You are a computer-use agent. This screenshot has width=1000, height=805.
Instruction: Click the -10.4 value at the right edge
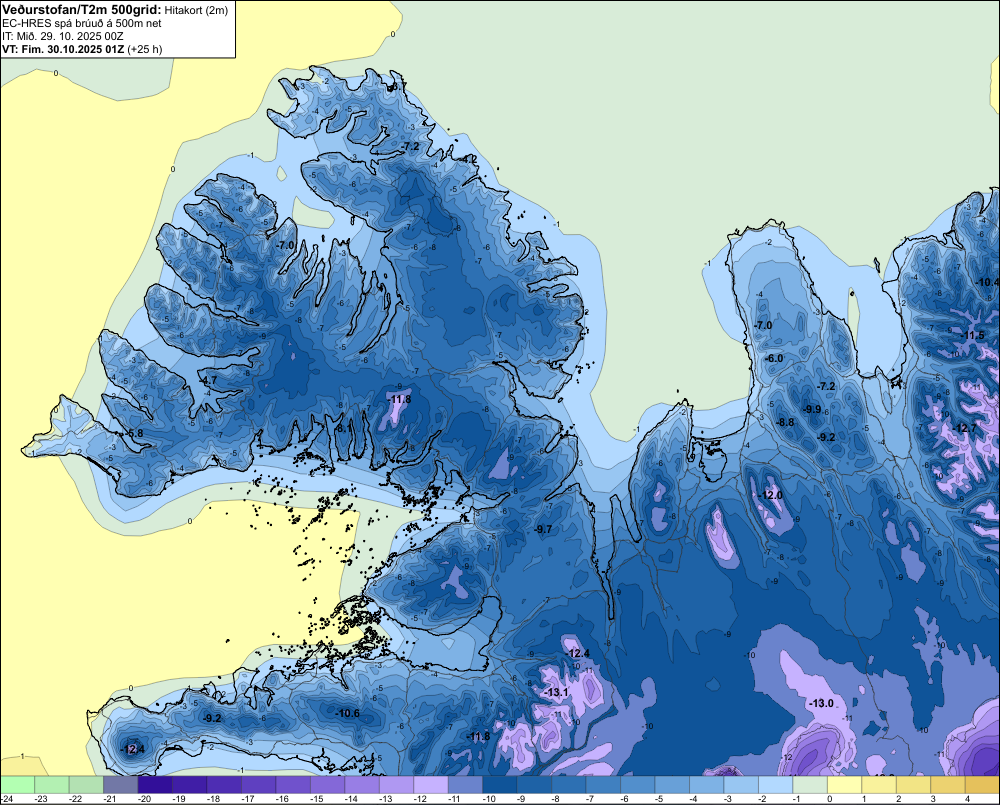coord(987,282)
